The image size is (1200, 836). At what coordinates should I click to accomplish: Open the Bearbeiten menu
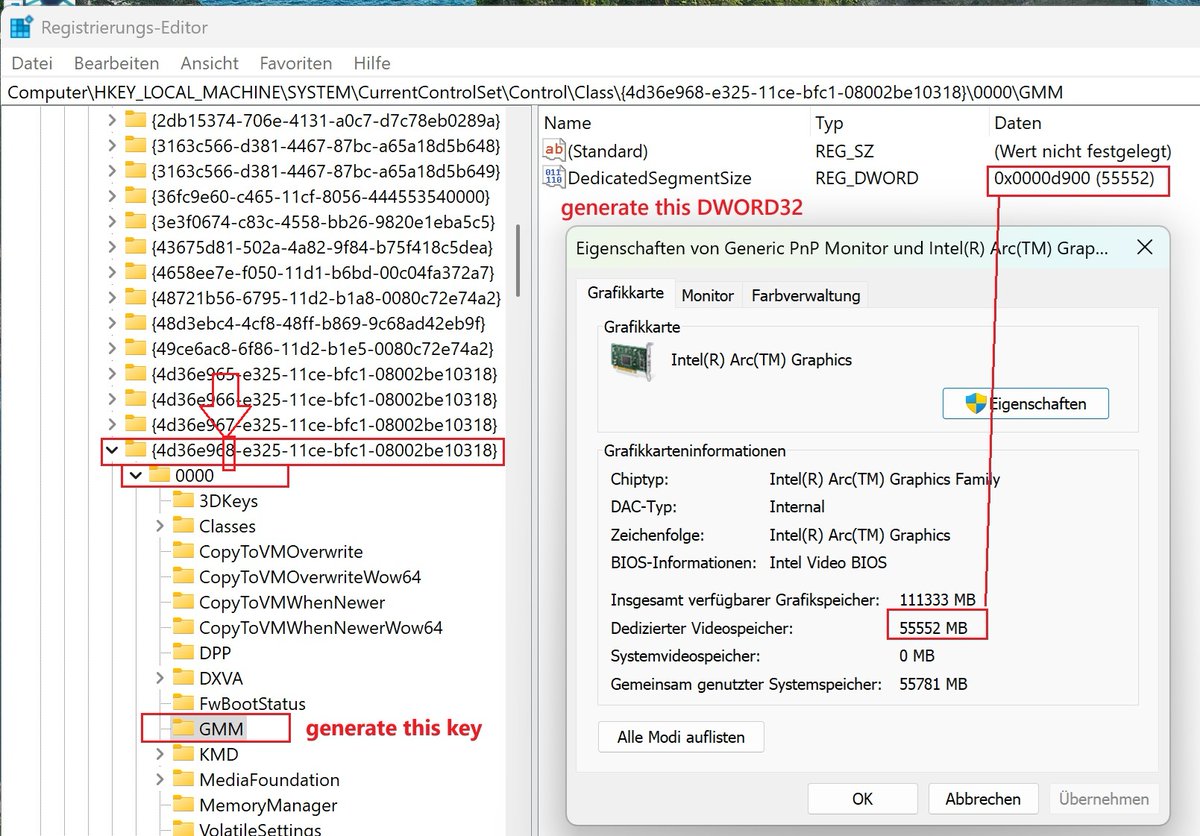tap(116, 63)
